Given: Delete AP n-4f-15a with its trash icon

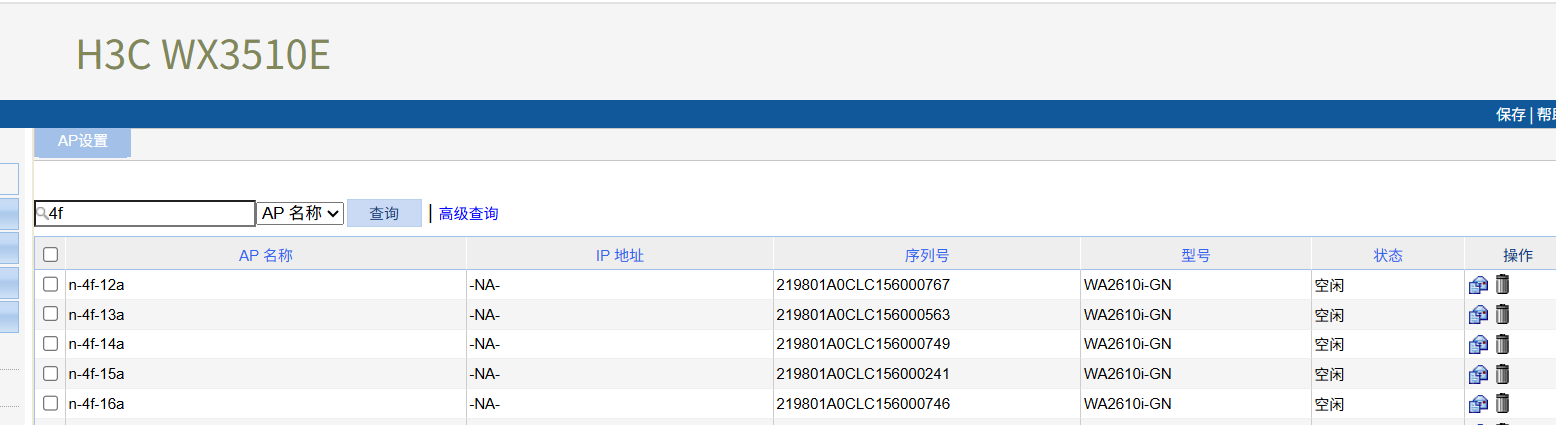Looking at the screenshot, I should click(1502, 374).
